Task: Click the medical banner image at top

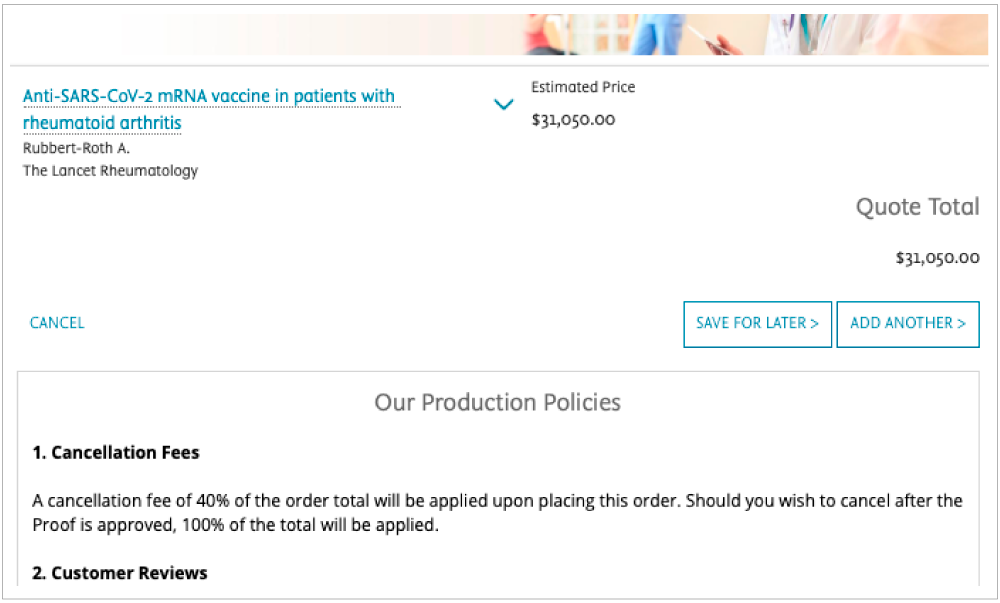Action: coord(499,34)
